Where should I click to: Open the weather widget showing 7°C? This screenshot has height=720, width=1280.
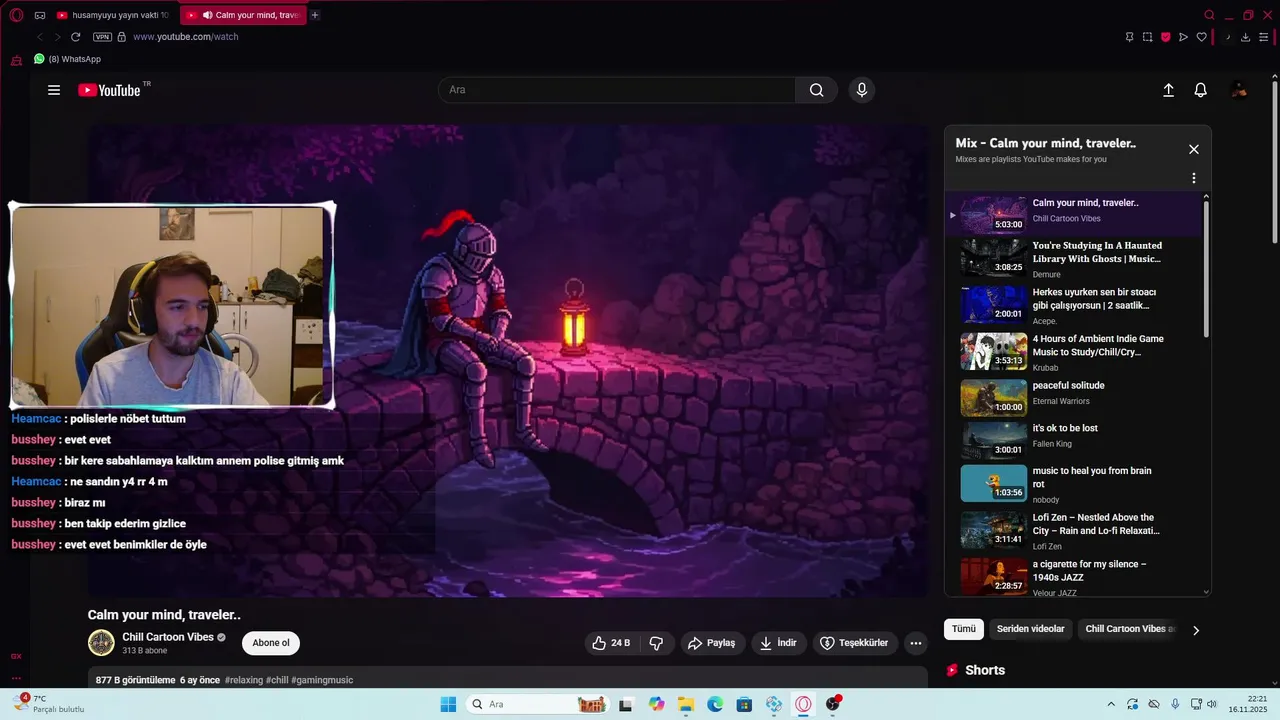pyautogui.click(x=48, y=704)
